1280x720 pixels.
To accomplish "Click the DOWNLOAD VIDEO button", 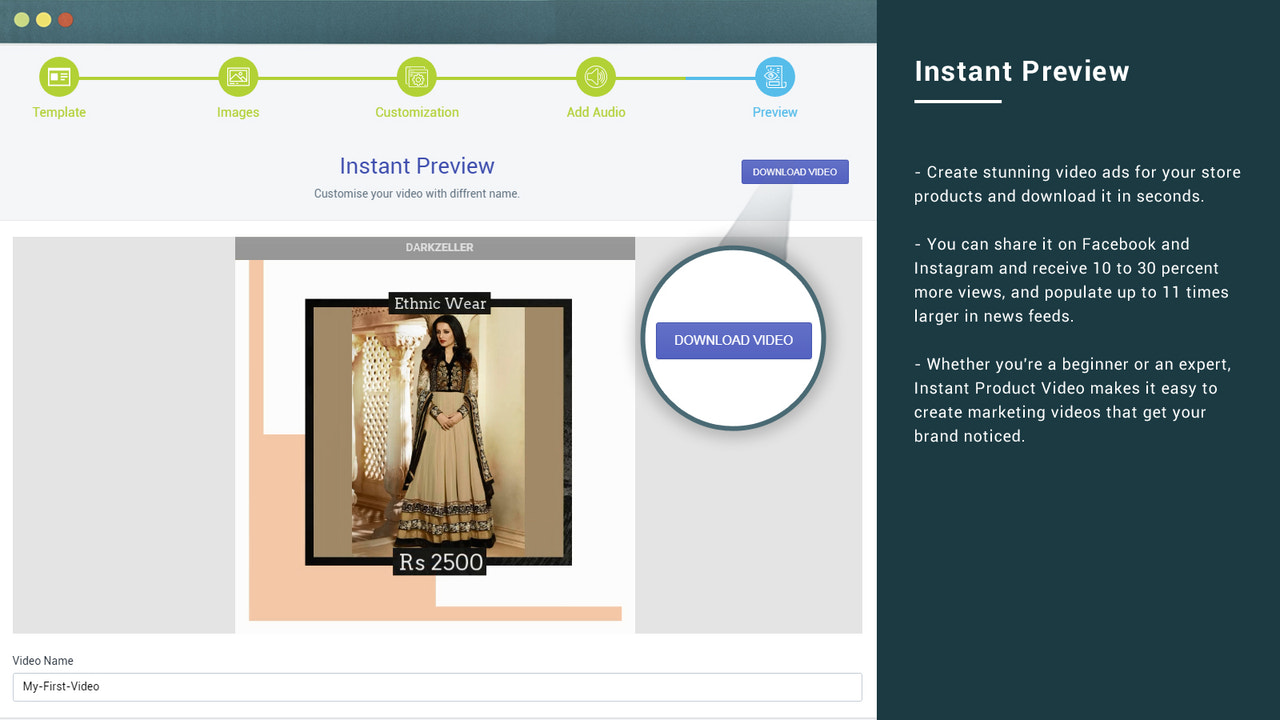I will (x=795, y=171).
